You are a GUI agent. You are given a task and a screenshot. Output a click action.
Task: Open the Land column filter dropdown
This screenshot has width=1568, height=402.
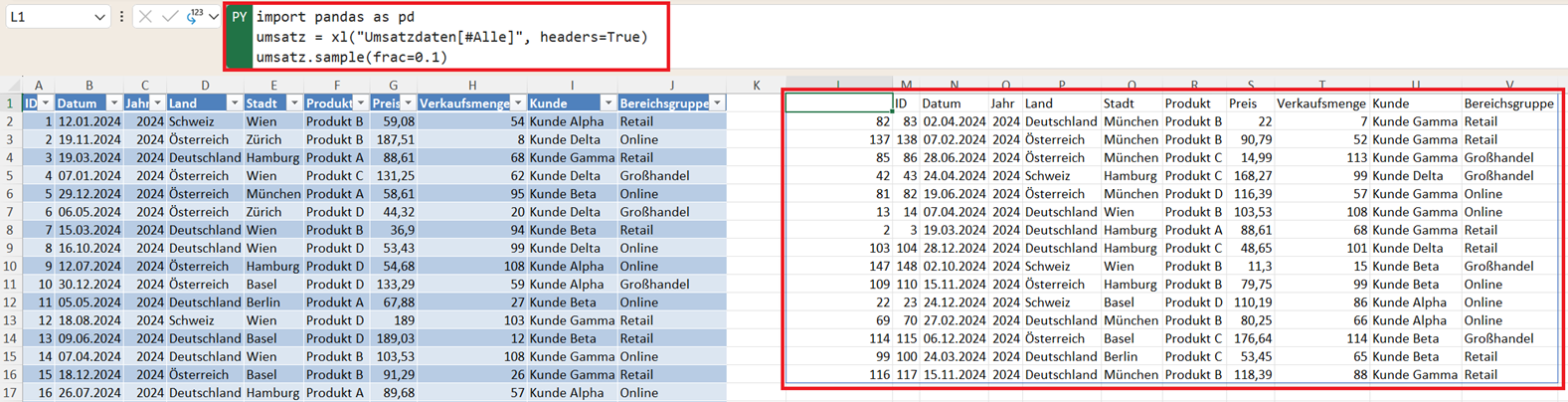point(234,103)
